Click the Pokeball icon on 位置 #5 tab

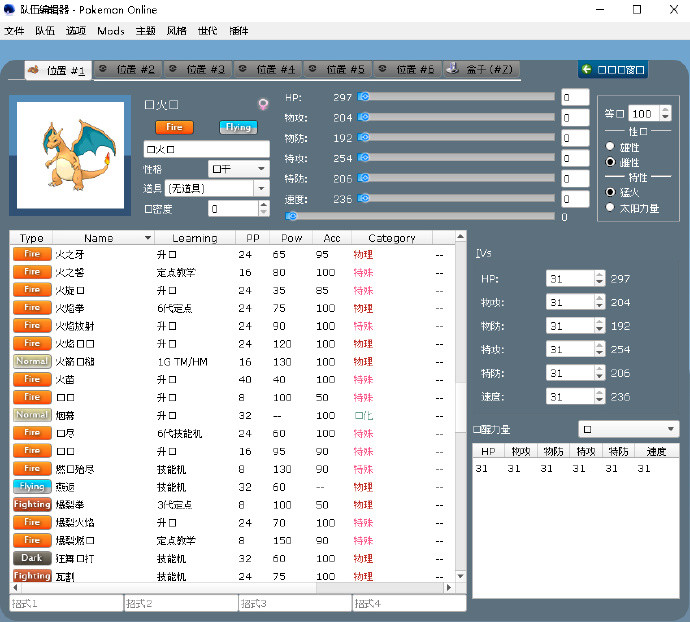312,69
